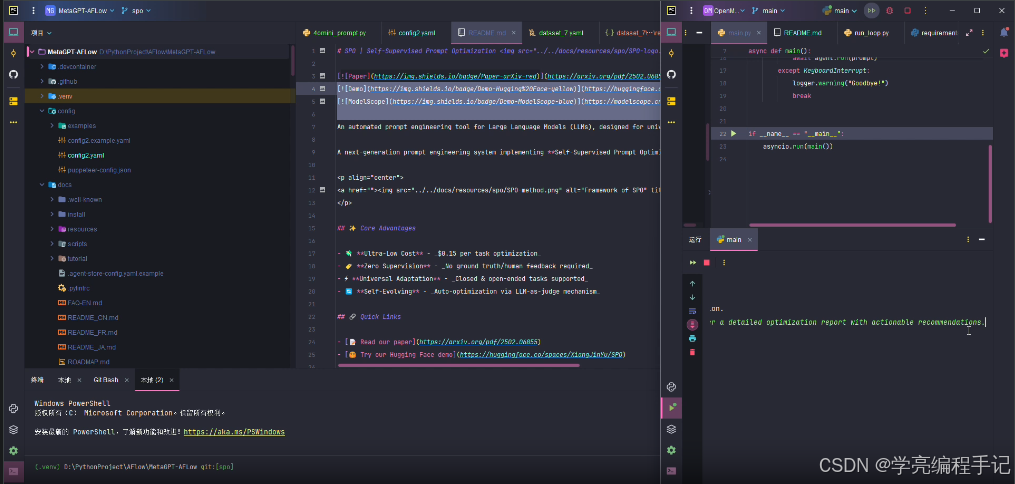Open Python Packages layers icon in left window
This screenshot has width=1015, height=484.
(x=13, y=429)
